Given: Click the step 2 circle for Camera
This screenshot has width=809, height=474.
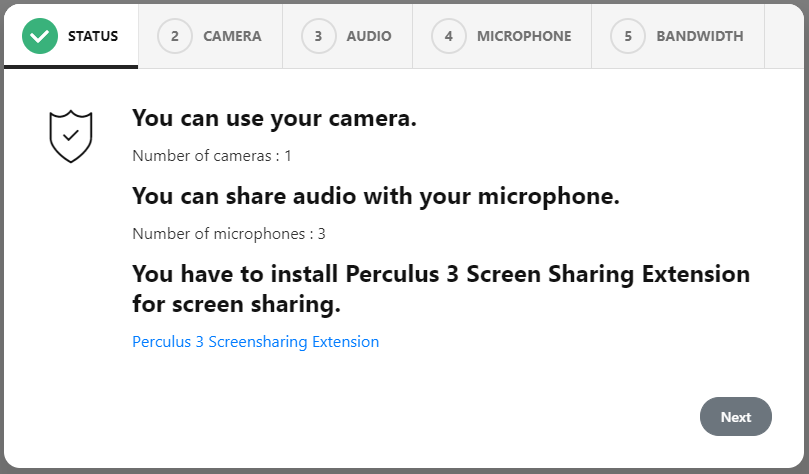Looking at the screenshot, I should point(175,36).
